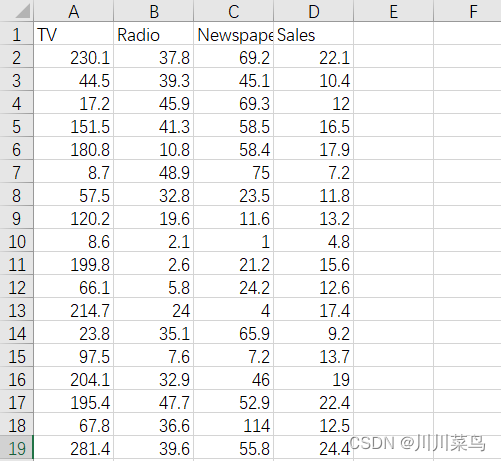Select cell with value 151.5
This screenshot has width=501, height=461.
click(x=74, y=126)
